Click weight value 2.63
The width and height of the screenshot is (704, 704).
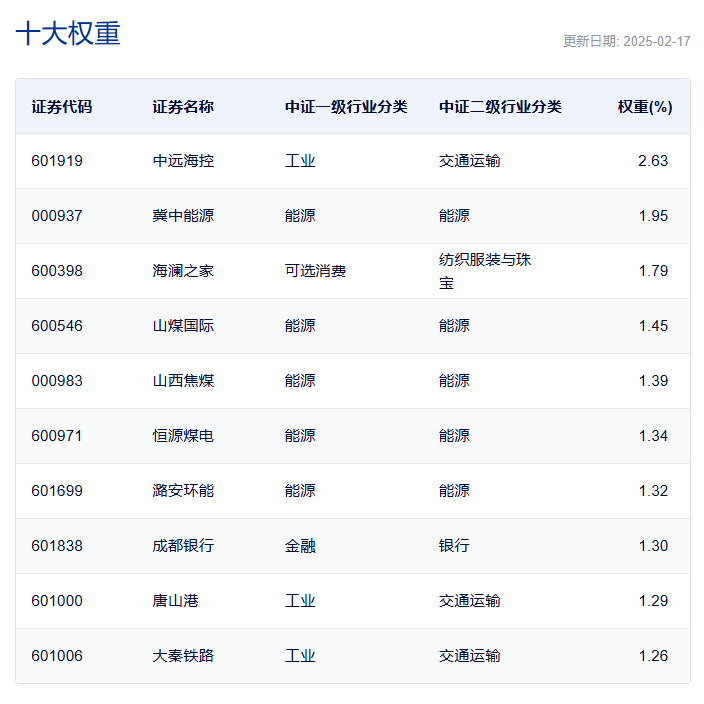[653, 161]
